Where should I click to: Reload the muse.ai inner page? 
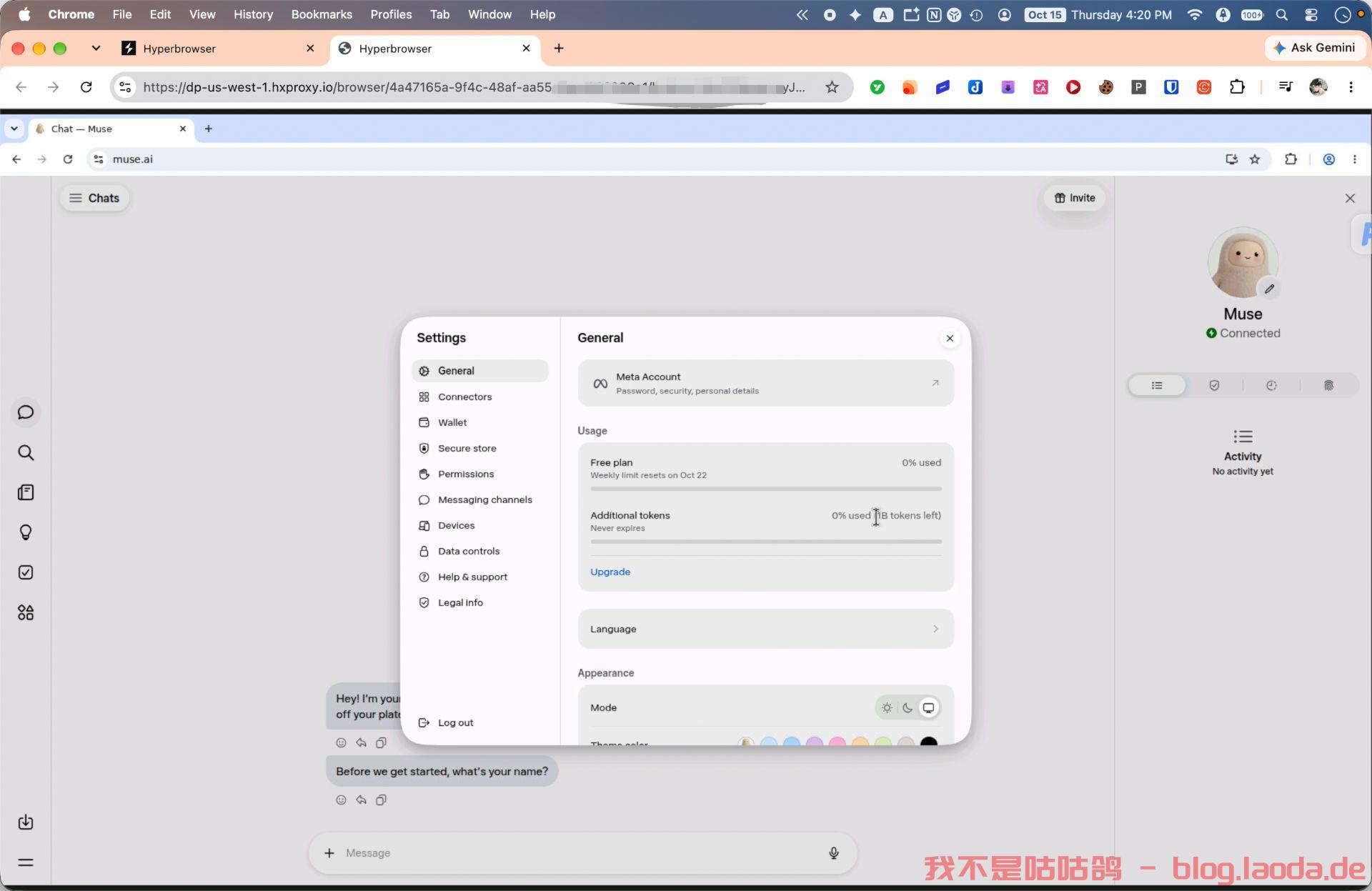tap(68, 159)
